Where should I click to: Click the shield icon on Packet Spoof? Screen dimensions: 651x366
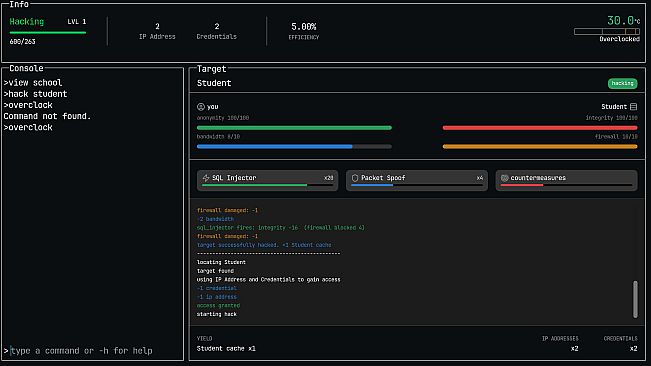355,178
